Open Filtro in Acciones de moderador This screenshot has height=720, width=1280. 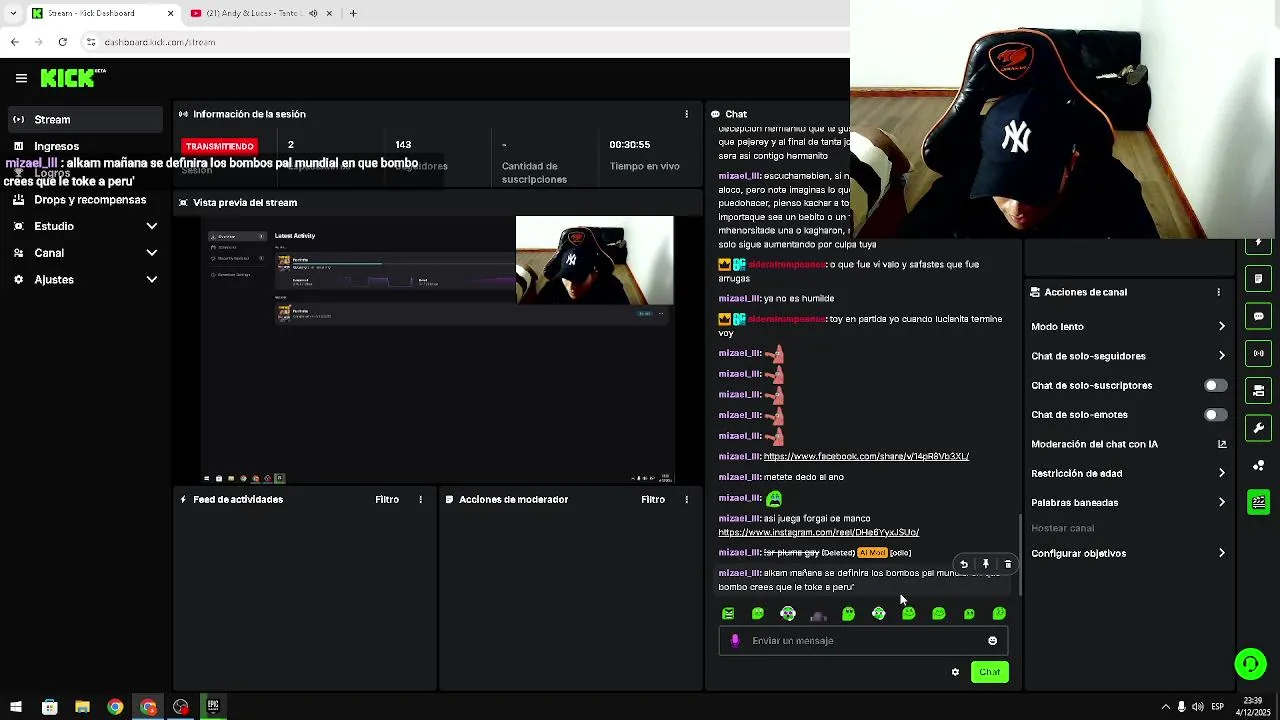point(653,499)
